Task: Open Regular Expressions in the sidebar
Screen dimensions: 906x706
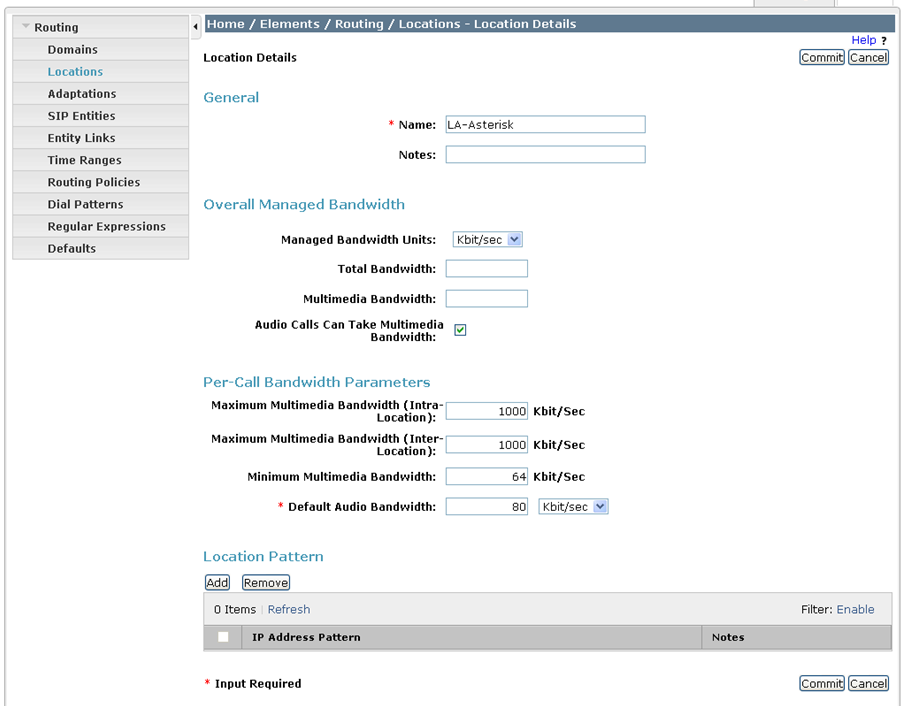Action: pyautogui.click(x=106, y=226)
